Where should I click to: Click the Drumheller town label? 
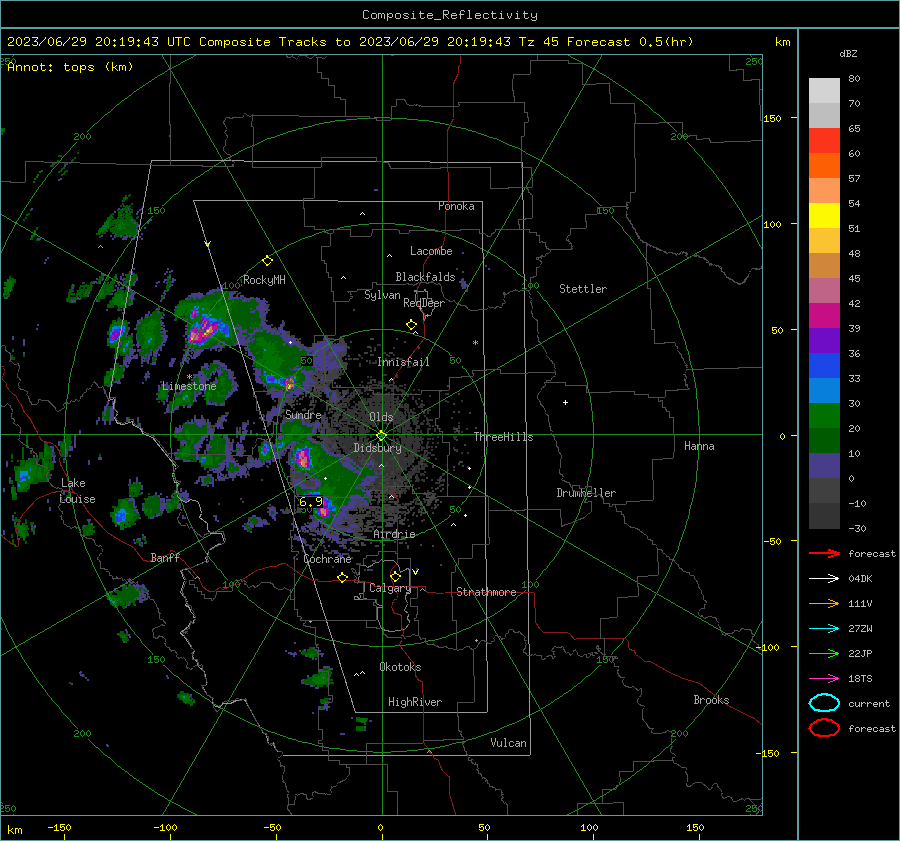[586, 493]
